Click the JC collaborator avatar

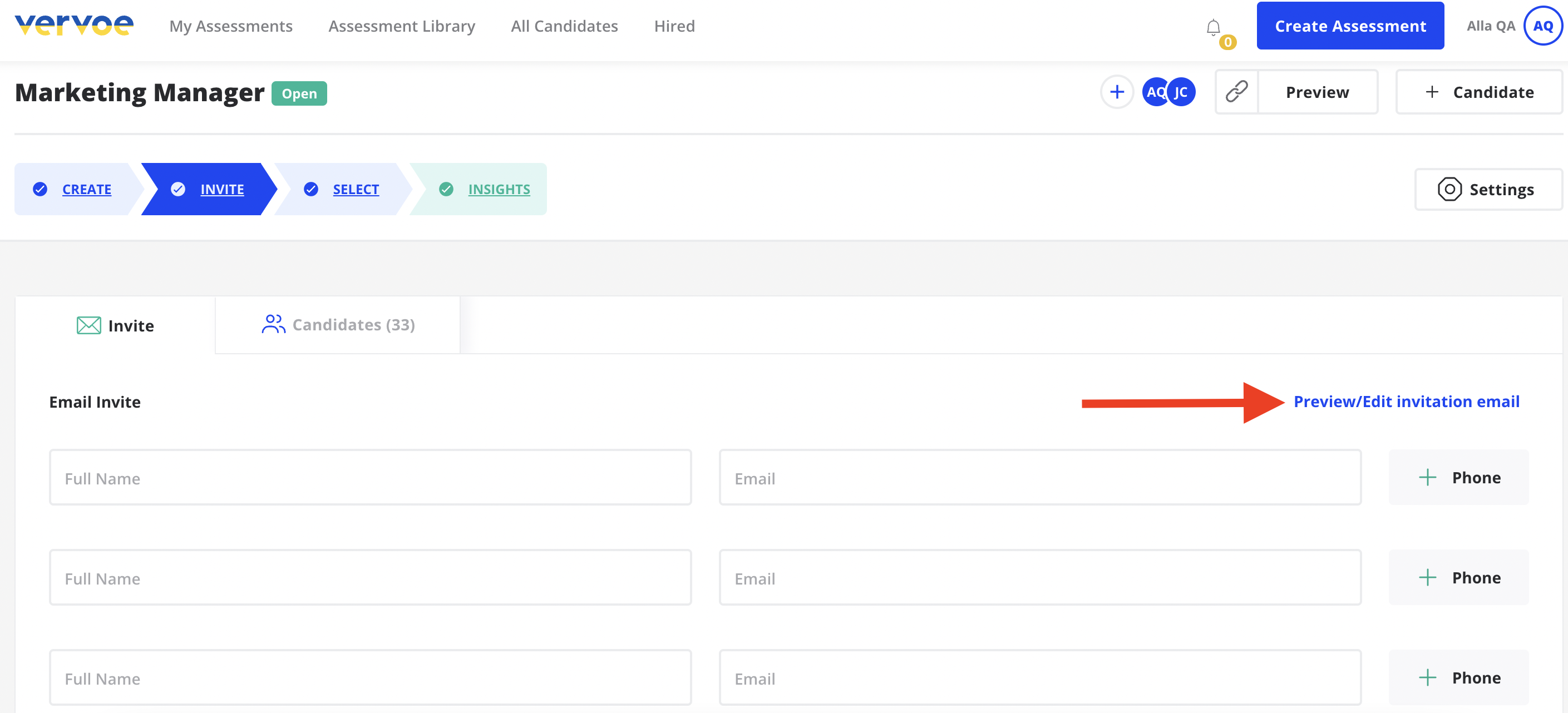point(1181,92)
